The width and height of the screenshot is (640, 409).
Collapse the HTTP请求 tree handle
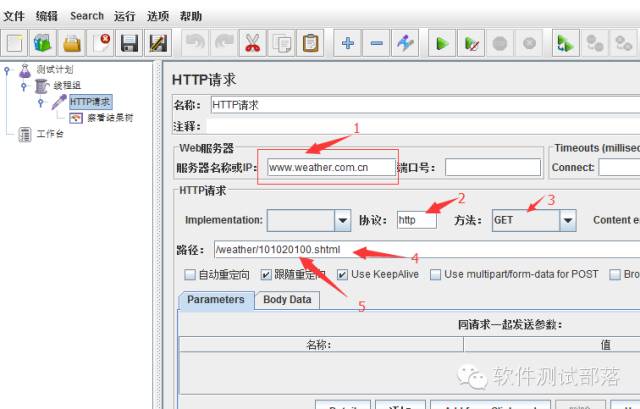(40, 102)
